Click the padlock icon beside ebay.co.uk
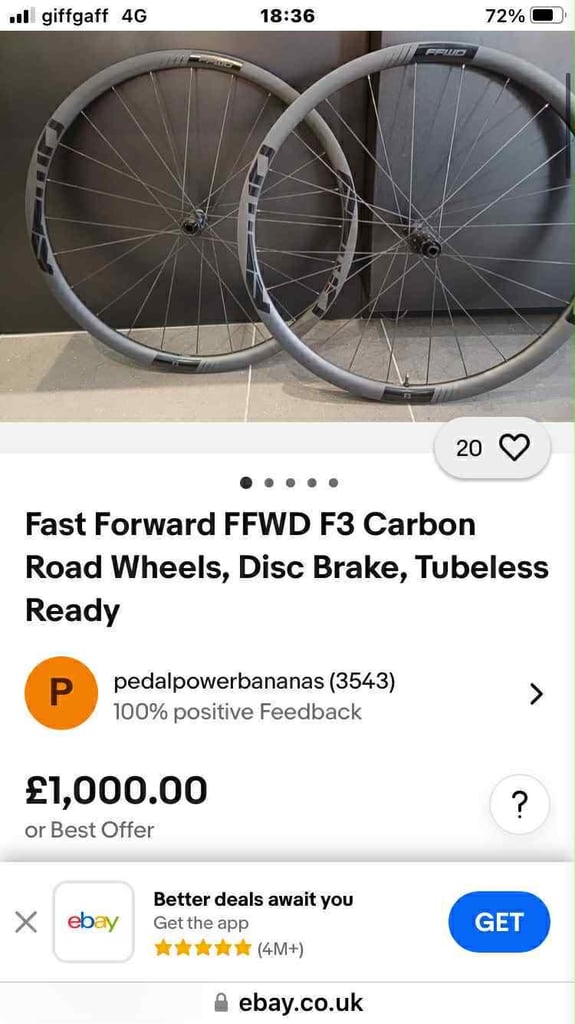Viewport: 575px width, 1024px height. pyautogui.click(x=222, y=1002)
